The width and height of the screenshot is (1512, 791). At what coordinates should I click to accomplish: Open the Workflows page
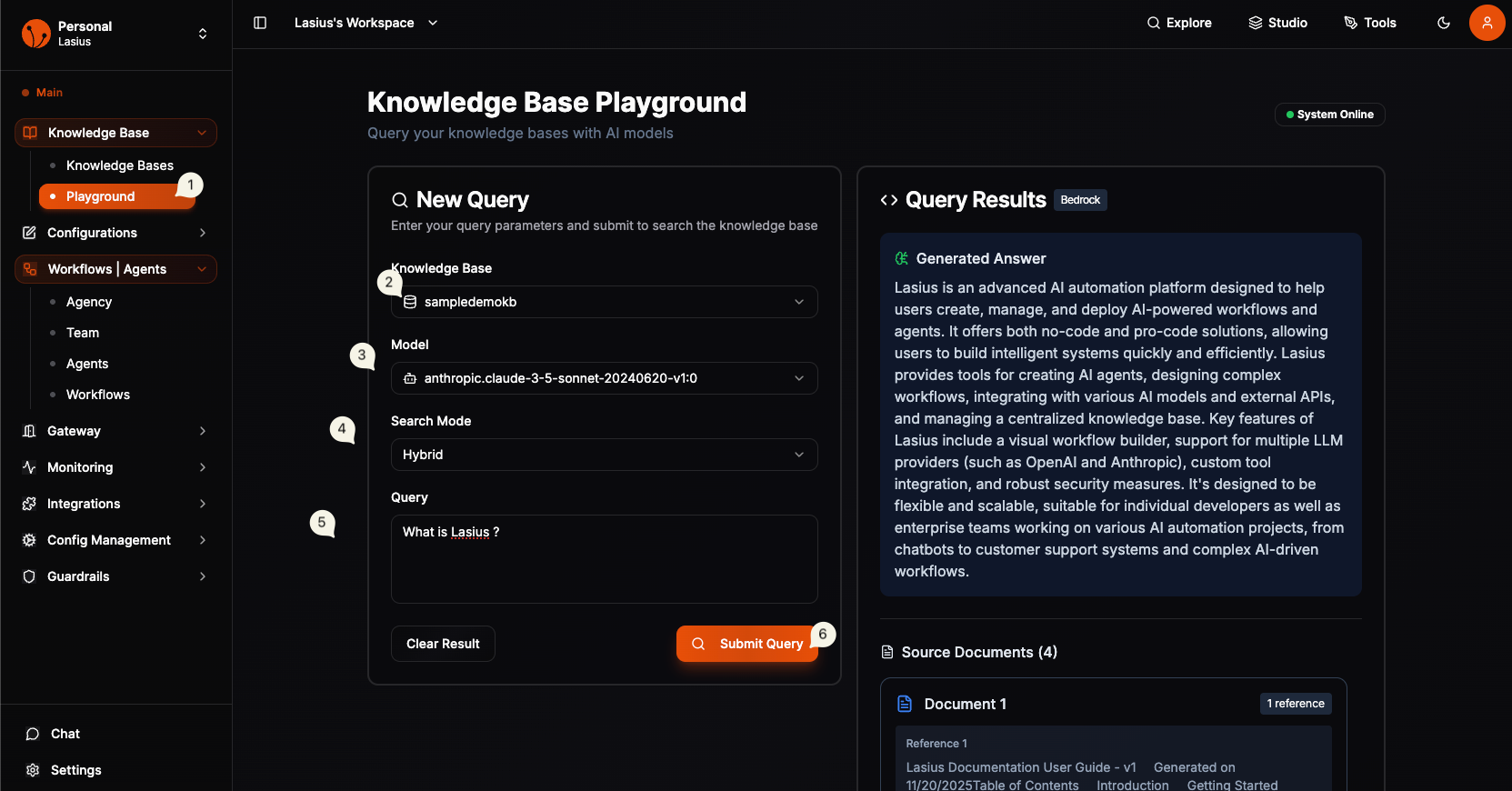[x=98, y=395]
